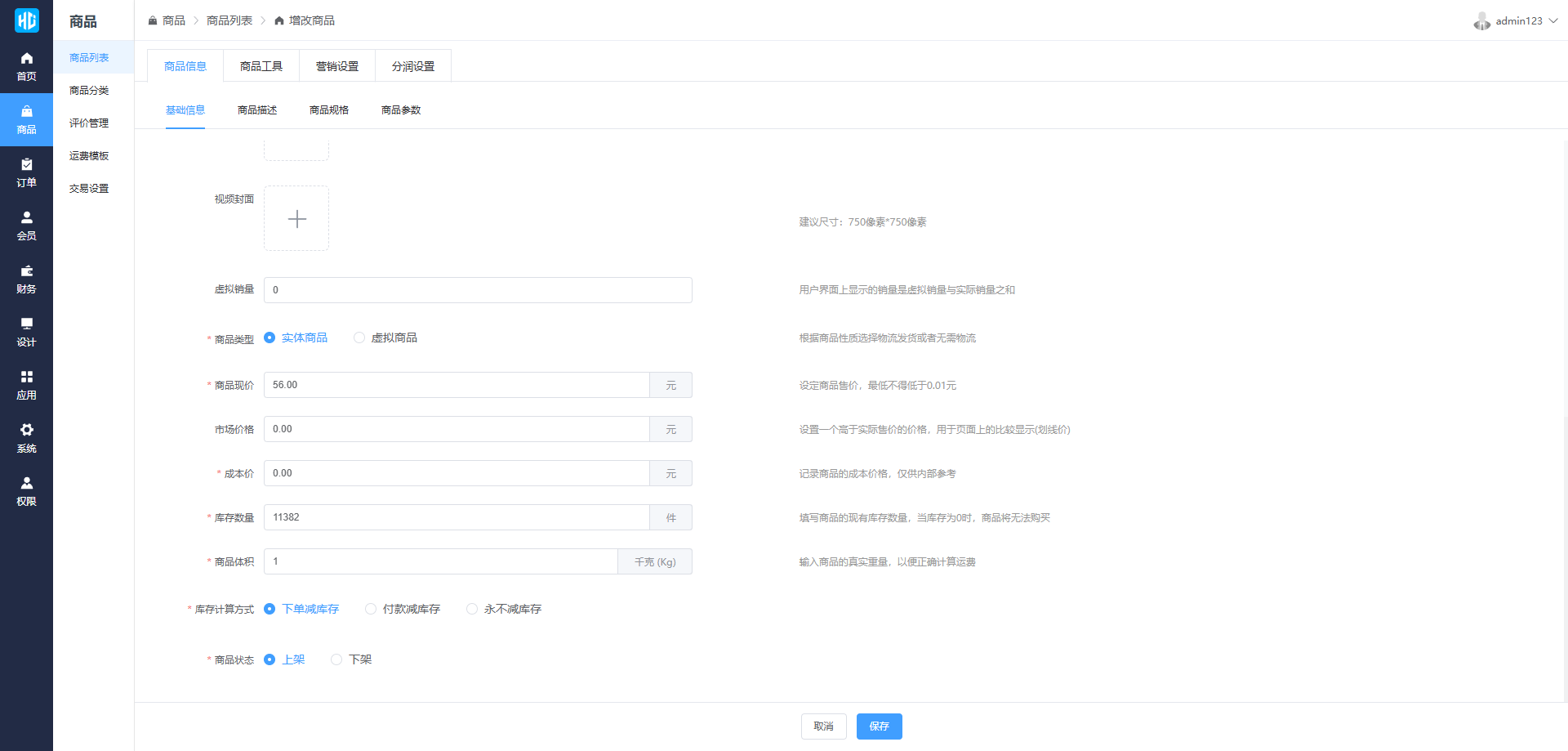Screen dimensions: 1568x751
Task: Open 运费模板 in the submenu
Action: 89,156
